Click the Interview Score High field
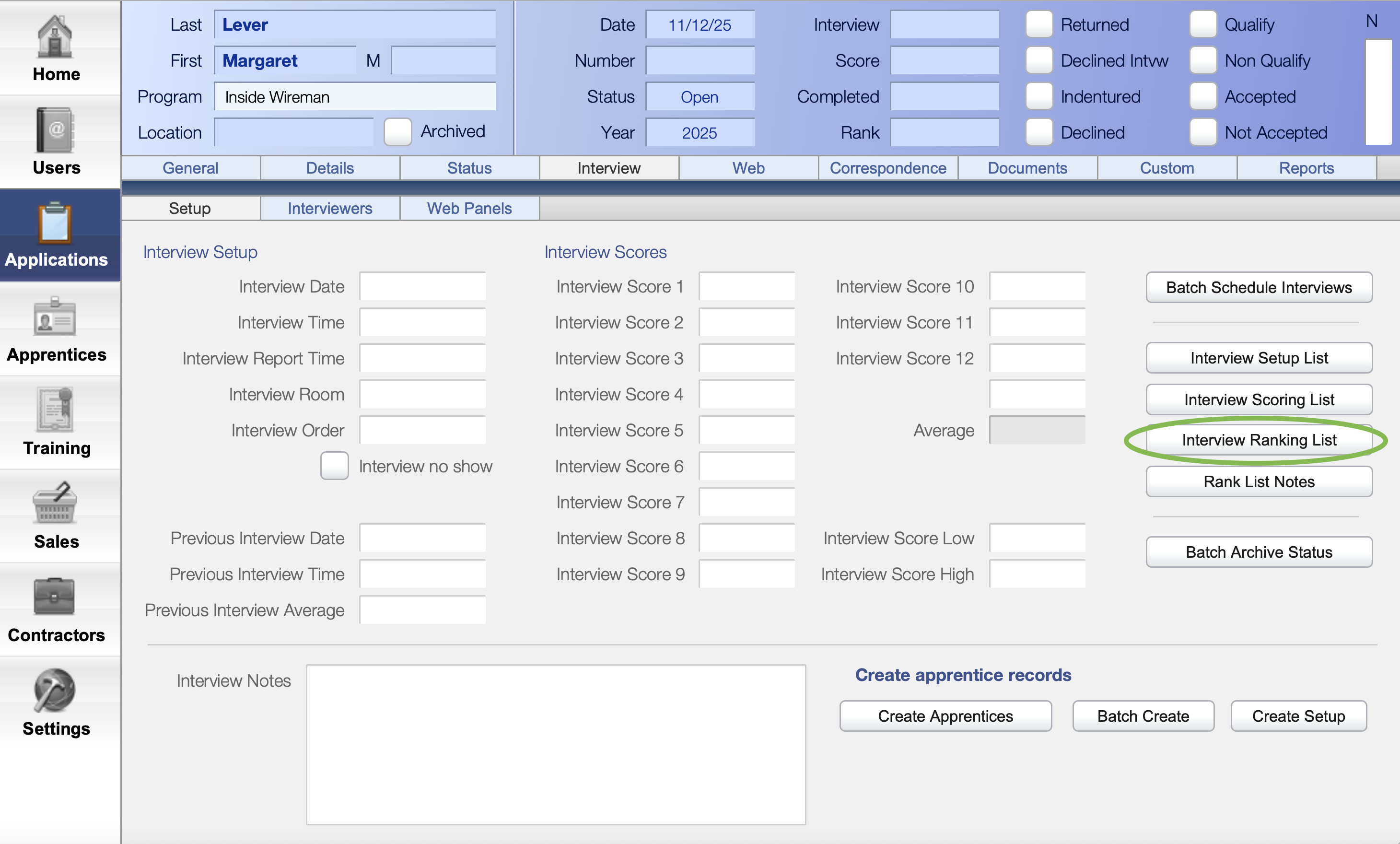This screenshot has height=844, width=1400. click(1037, 574)
